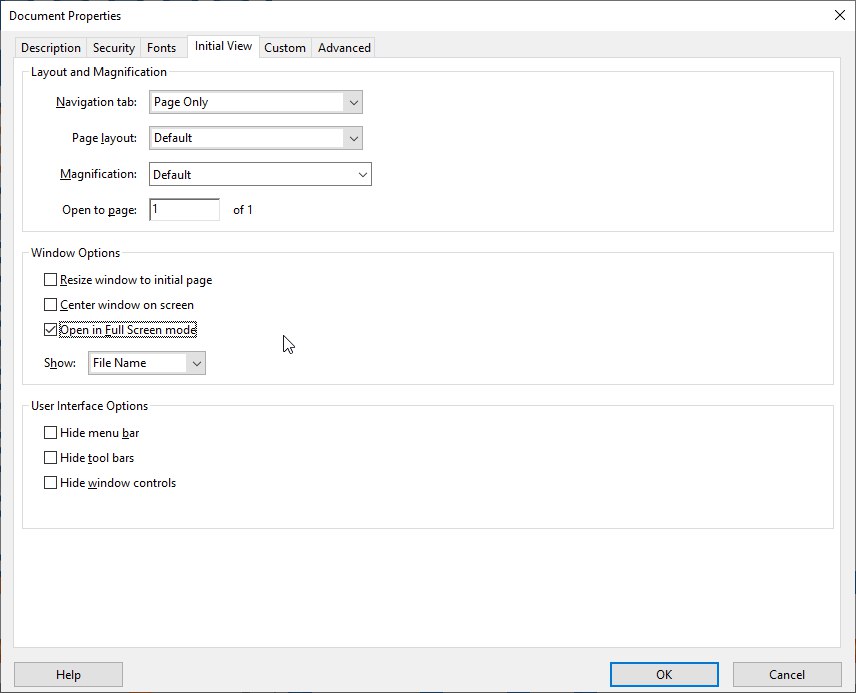Screen dimensions: 856x693
Task: Click the 'of 1' page count text
Action: 243,210
